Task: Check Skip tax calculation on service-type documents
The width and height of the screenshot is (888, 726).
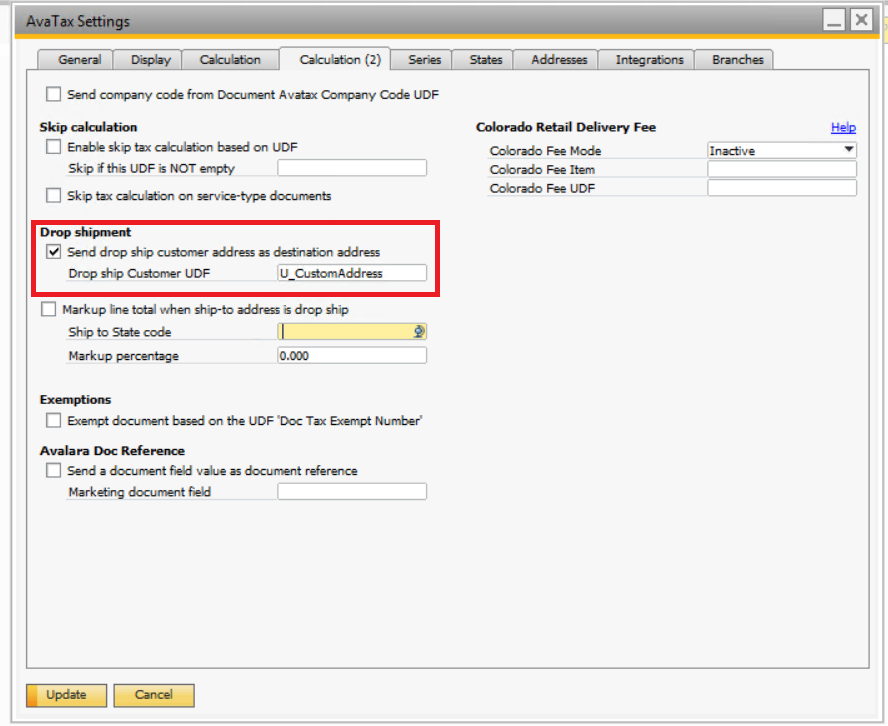Action: click(53, 195)
